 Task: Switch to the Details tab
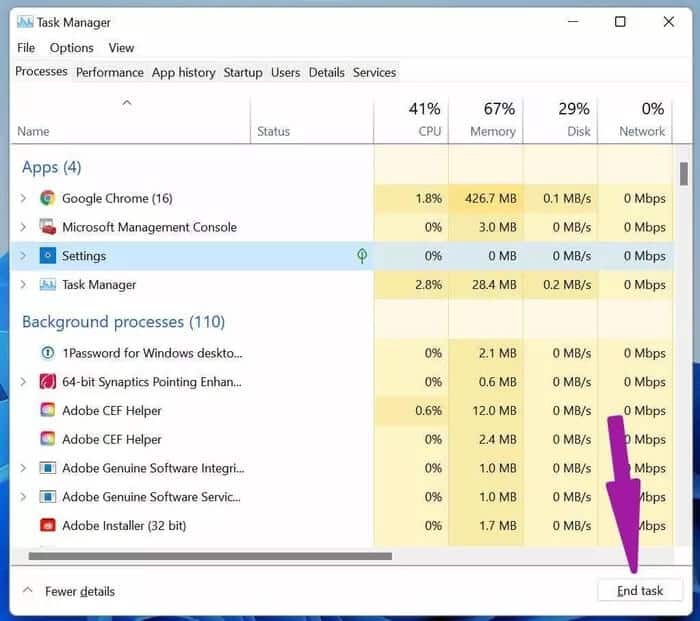pos(326,72)
